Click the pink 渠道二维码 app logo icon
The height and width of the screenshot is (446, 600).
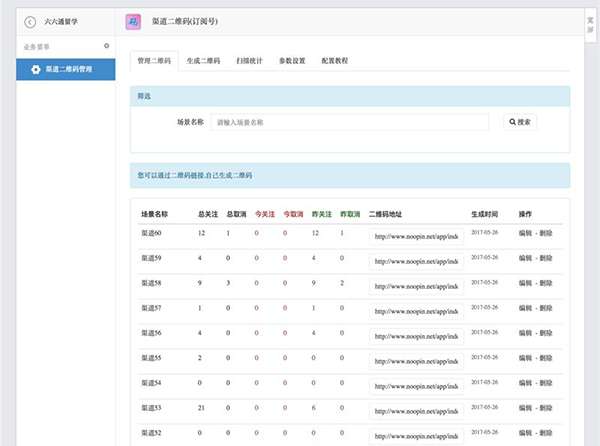(134, 20)
